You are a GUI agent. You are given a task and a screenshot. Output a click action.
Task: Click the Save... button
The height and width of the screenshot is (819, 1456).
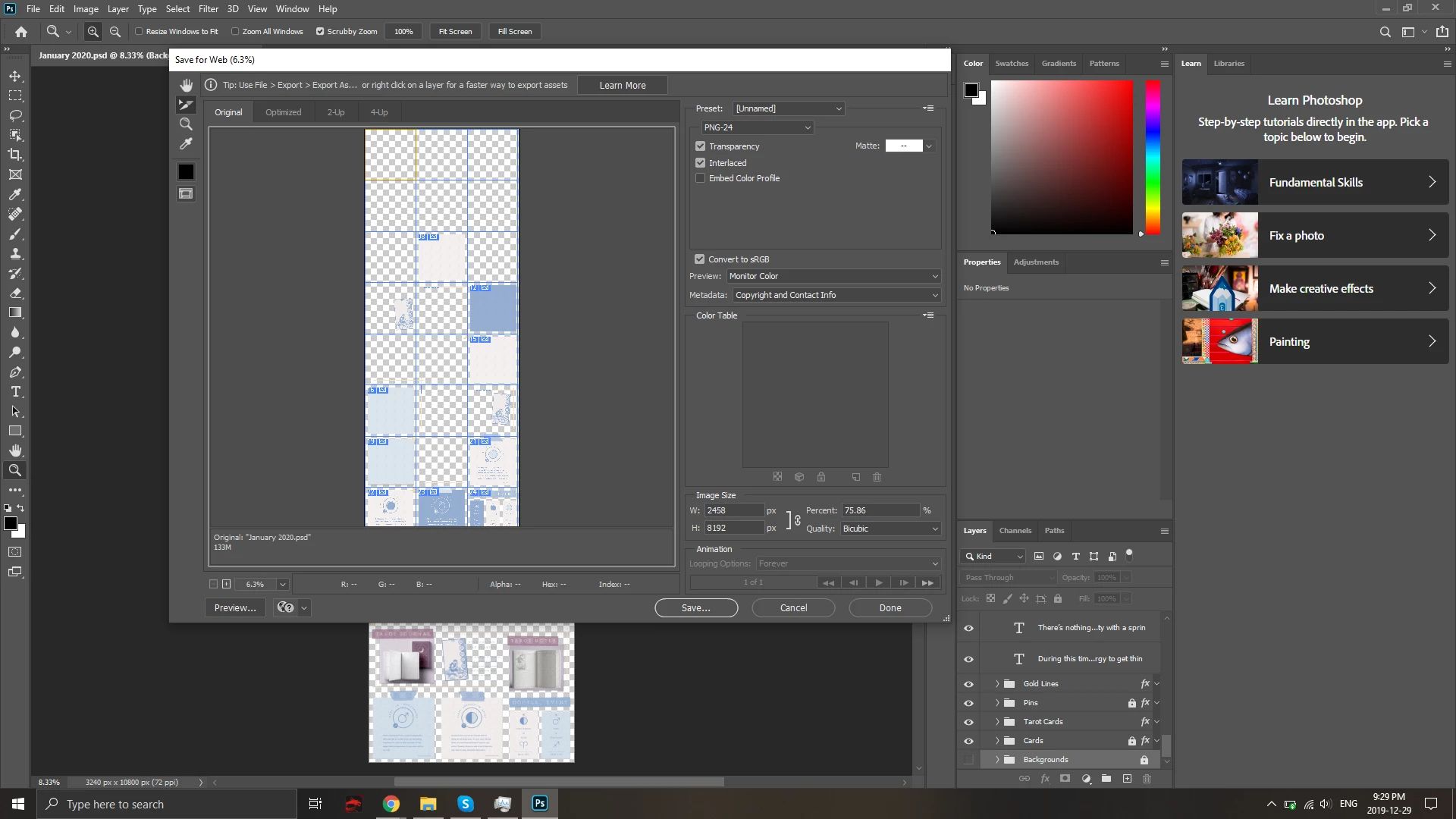[x=695, y=608]
